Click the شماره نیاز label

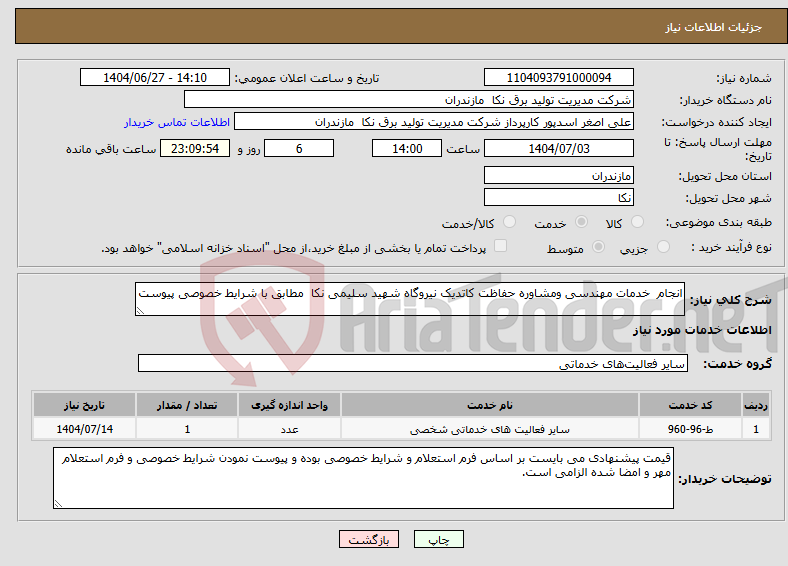(x=744, y=78)
